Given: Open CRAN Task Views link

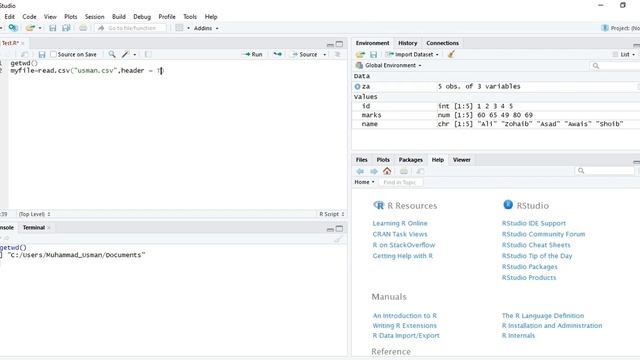Looking at the screenshot, I should tap(400, 234).
